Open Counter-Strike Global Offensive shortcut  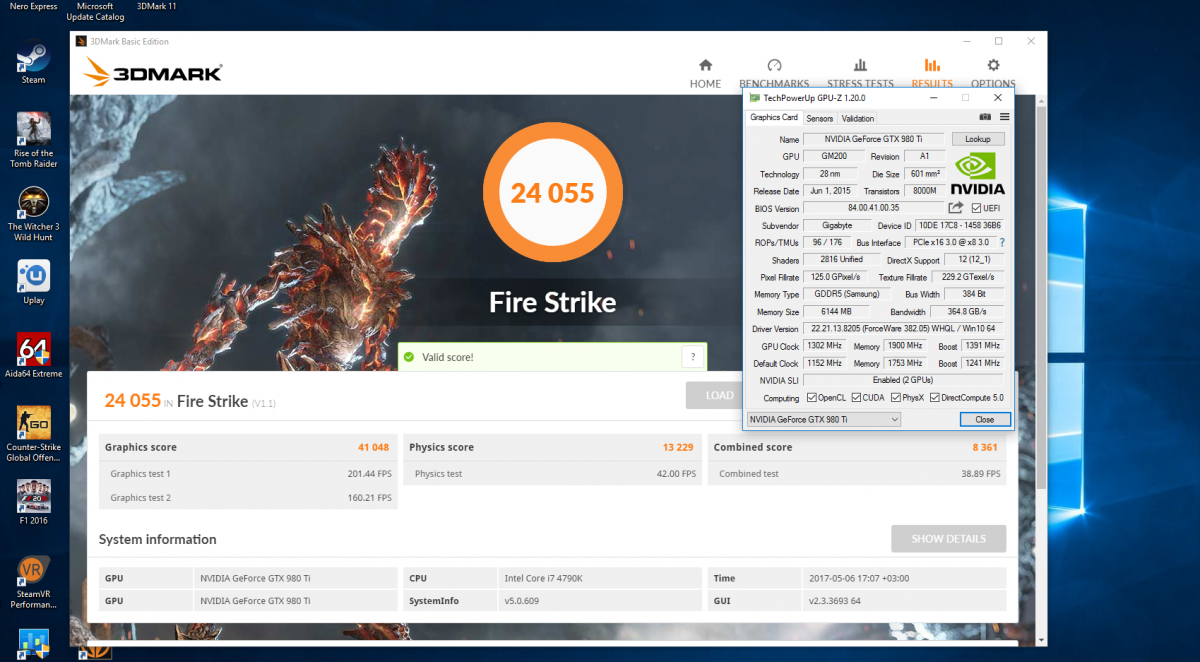[33, 434]
